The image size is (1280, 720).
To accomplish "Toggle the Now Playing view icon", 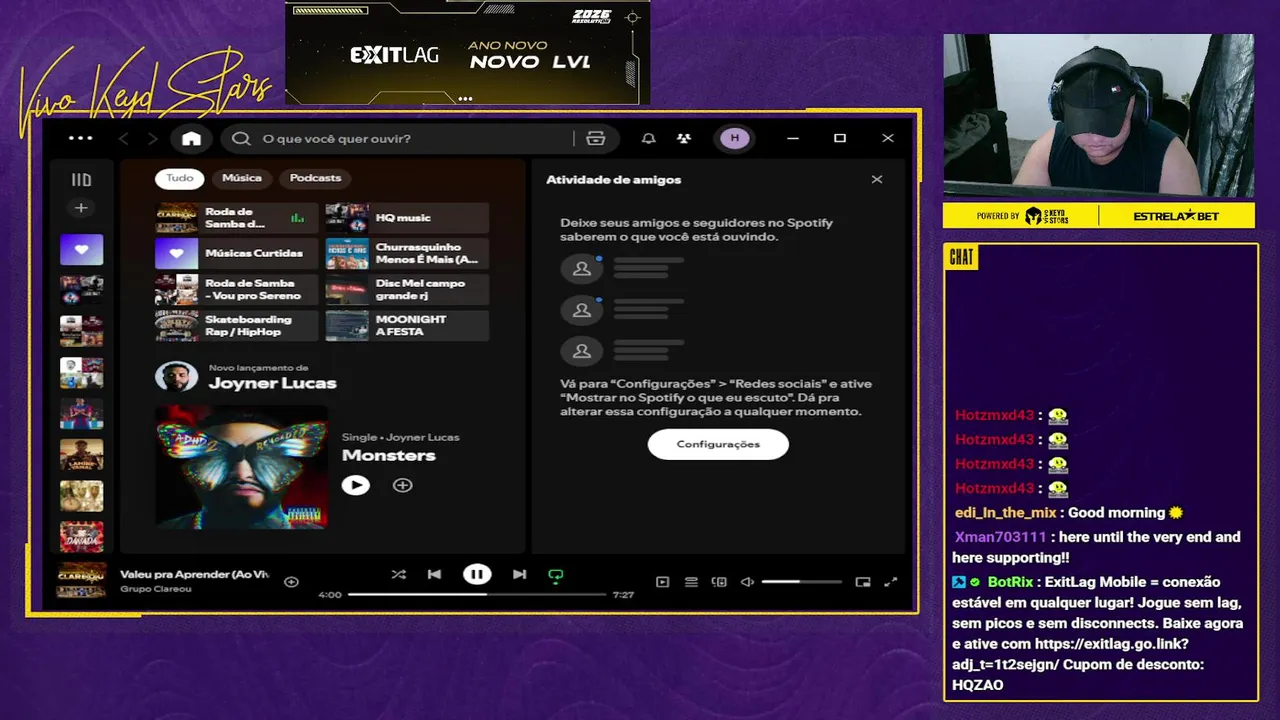I will coord(662,582).
